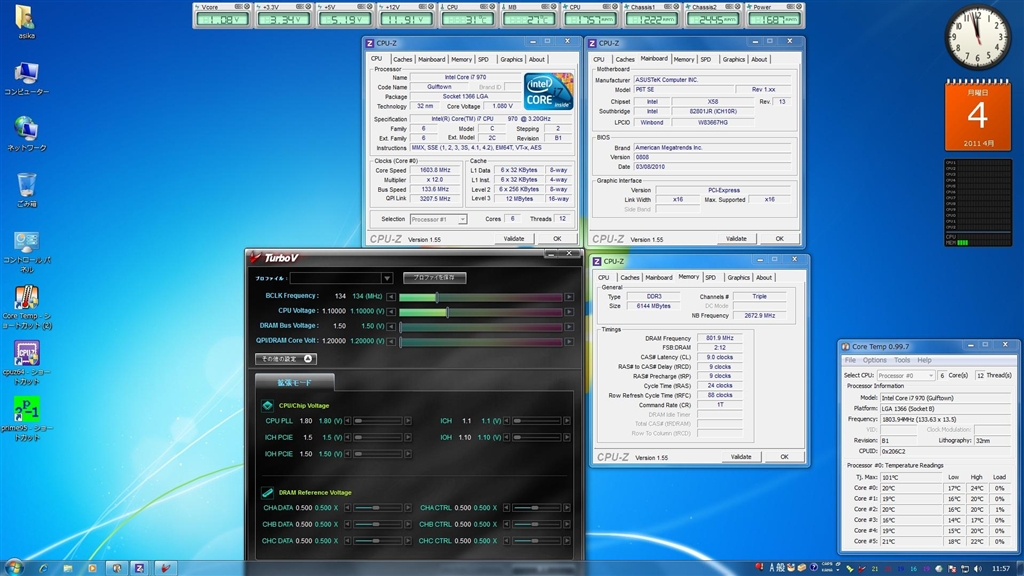The width and height of the screenshot is (1024, 576).
Task: Increase CPU PLL voltage with right arrow
Action: (408, 421)
